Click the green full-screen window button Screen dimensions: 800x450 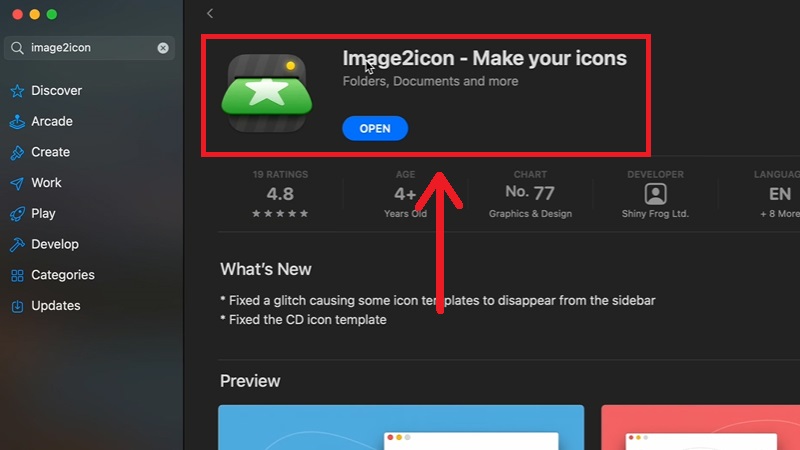52,14
